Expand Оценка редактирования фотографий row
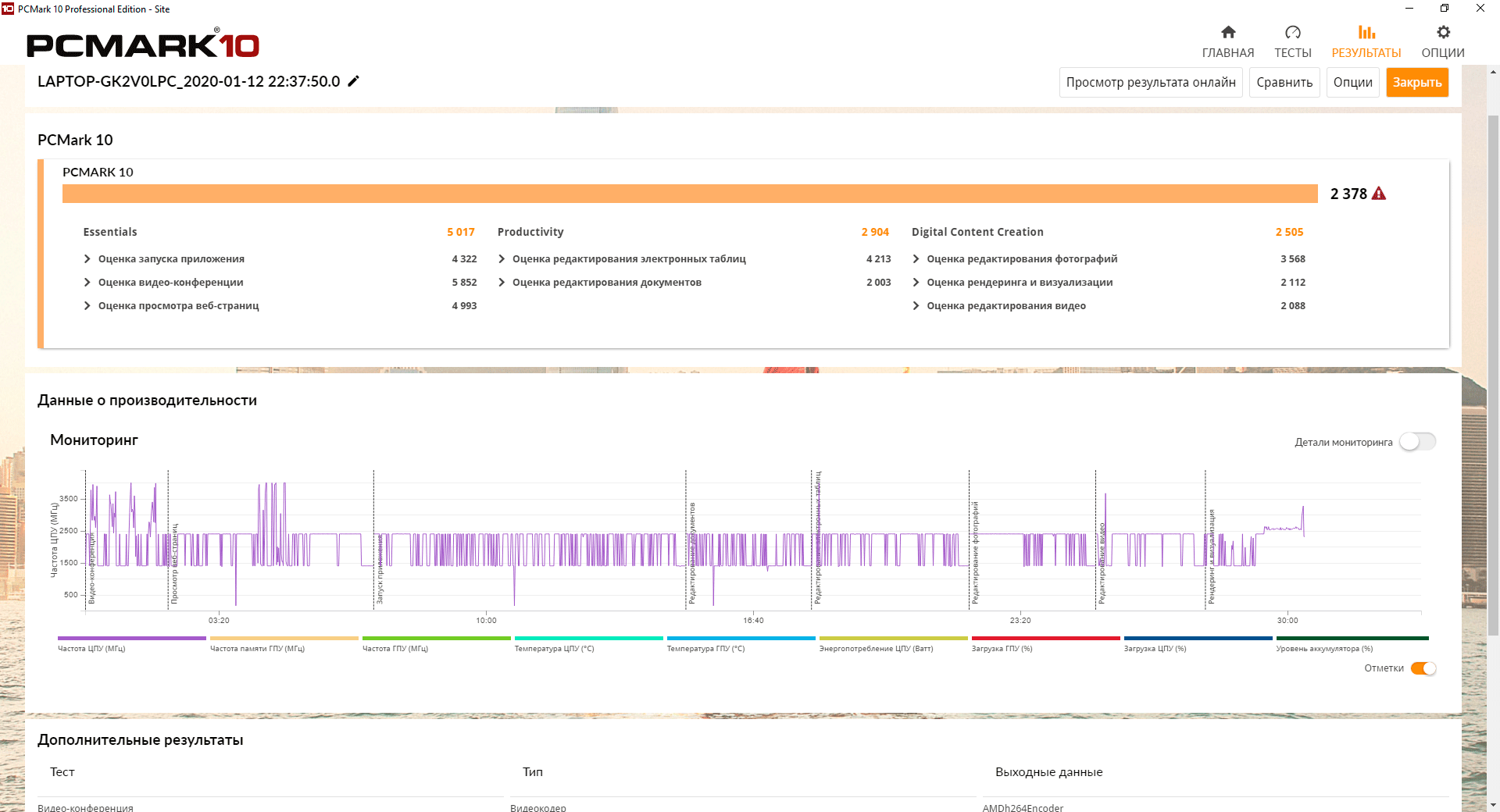This screenshot has height=812, width=1500. (x=916, y=259)
